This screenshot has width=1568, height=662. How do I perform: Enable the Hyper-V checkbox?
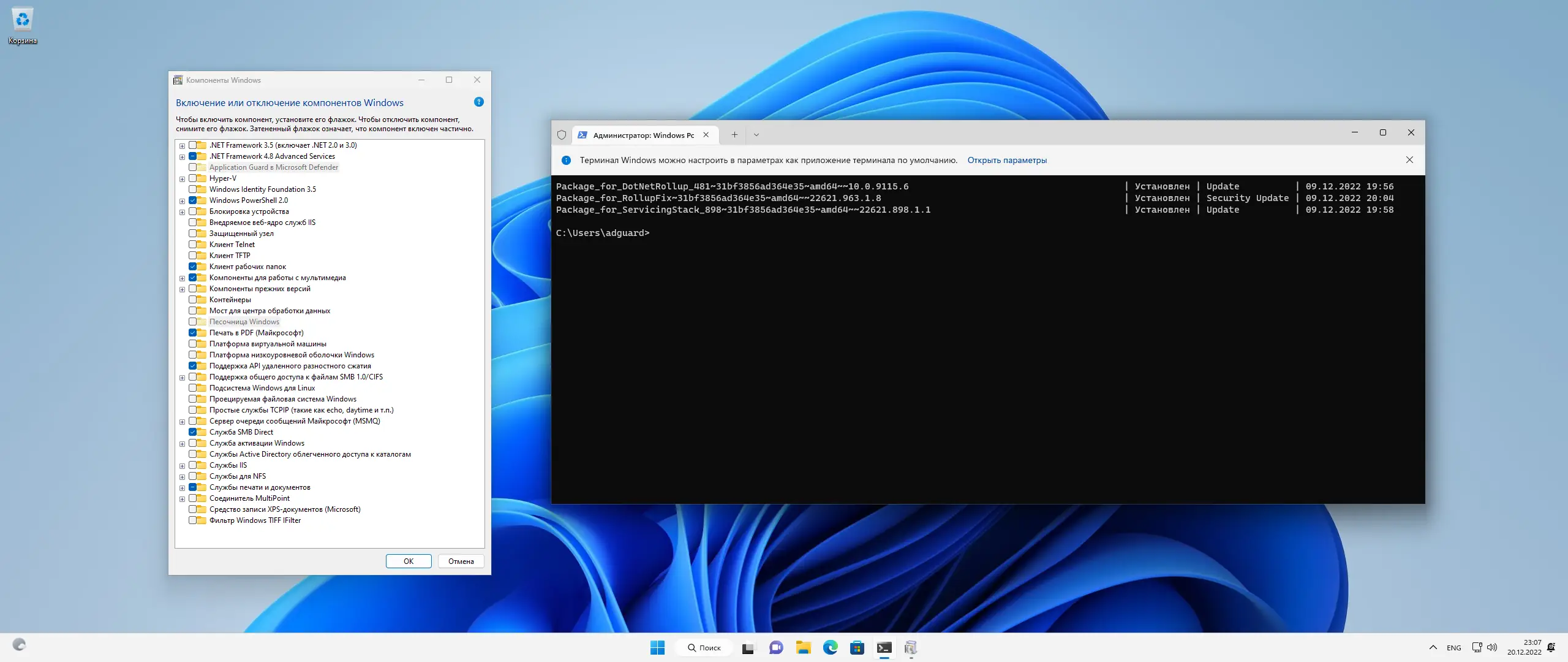pos(193,178)
